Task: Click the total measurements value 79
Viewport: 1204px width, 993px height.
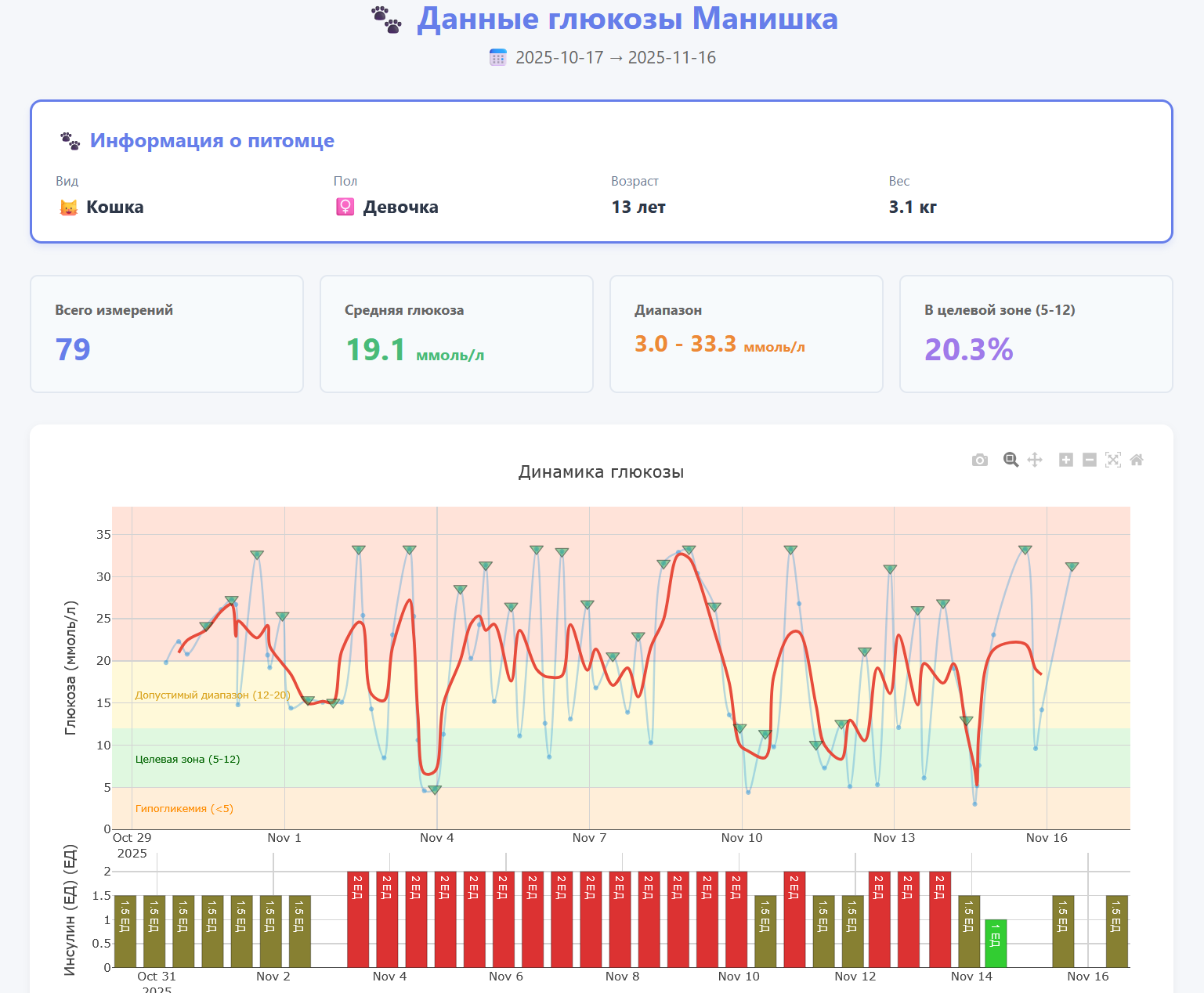Action: [73, 349]
